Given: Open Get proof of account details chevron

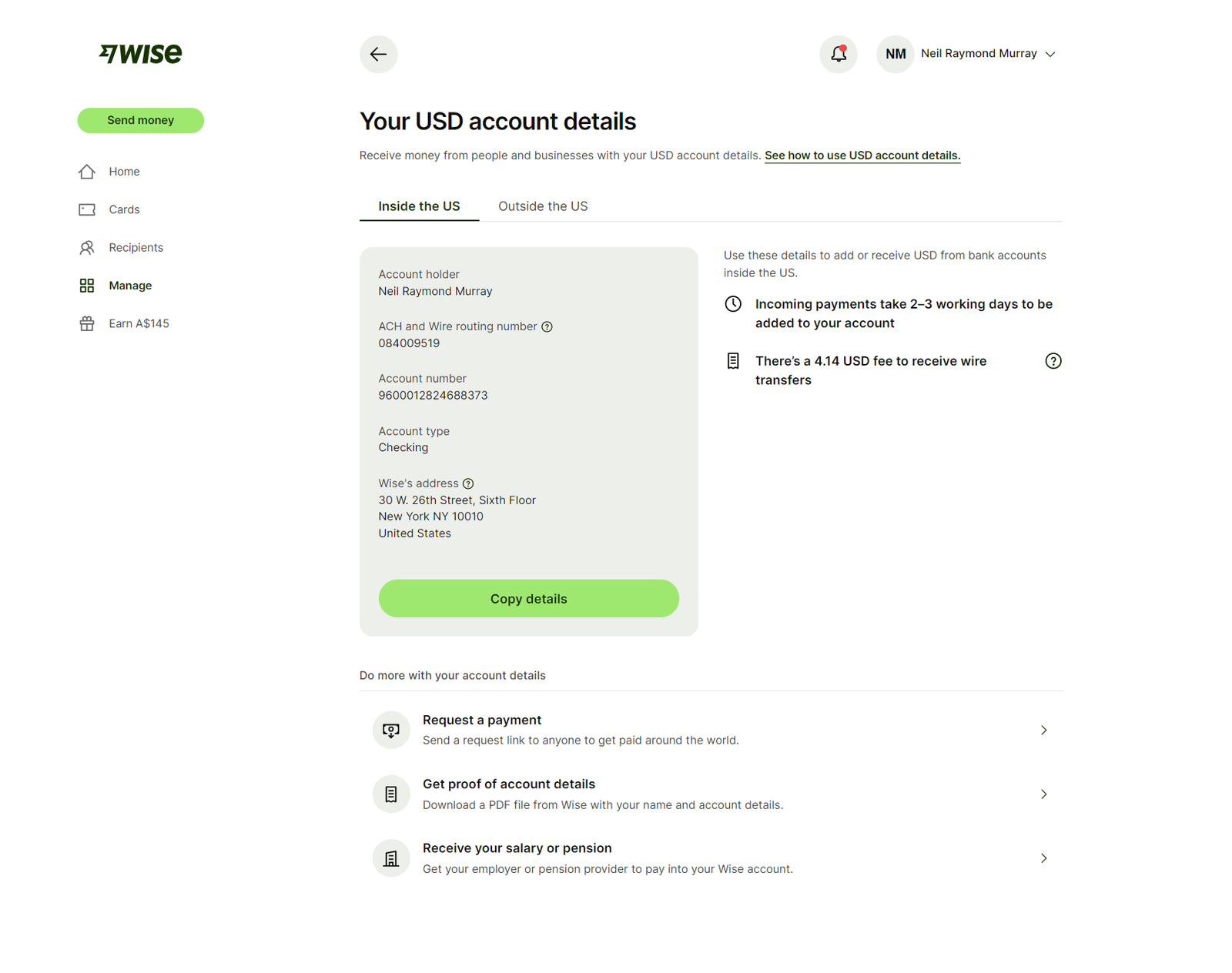Looking at the screenshot, I should pos(1043,794).
